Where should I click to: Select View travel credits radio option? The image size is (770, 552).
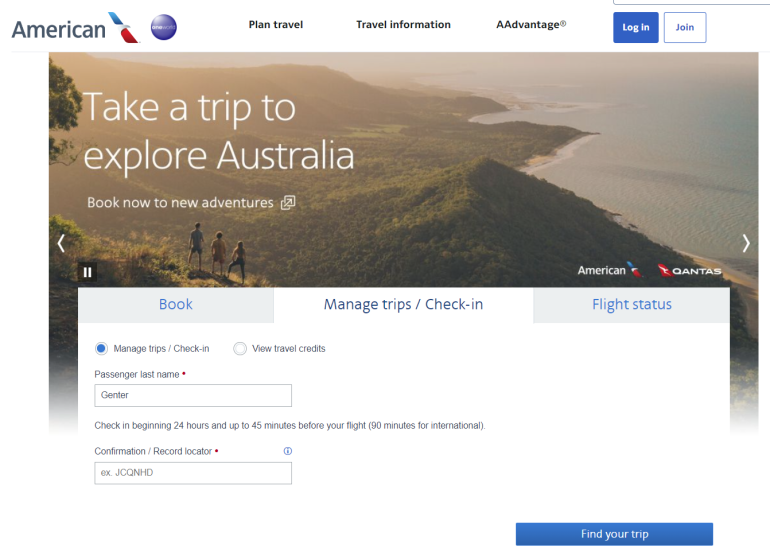coord(240,349)
